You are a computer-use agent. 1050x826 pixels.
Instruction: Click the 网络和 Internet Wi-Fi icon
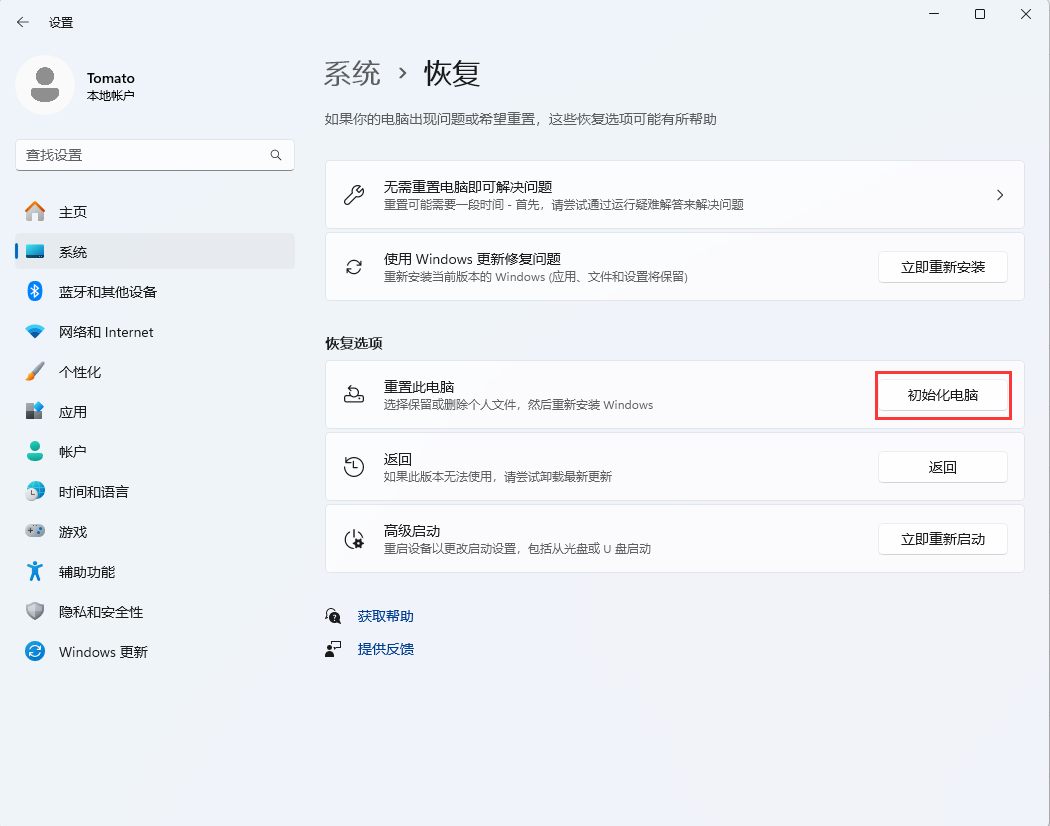35,332
